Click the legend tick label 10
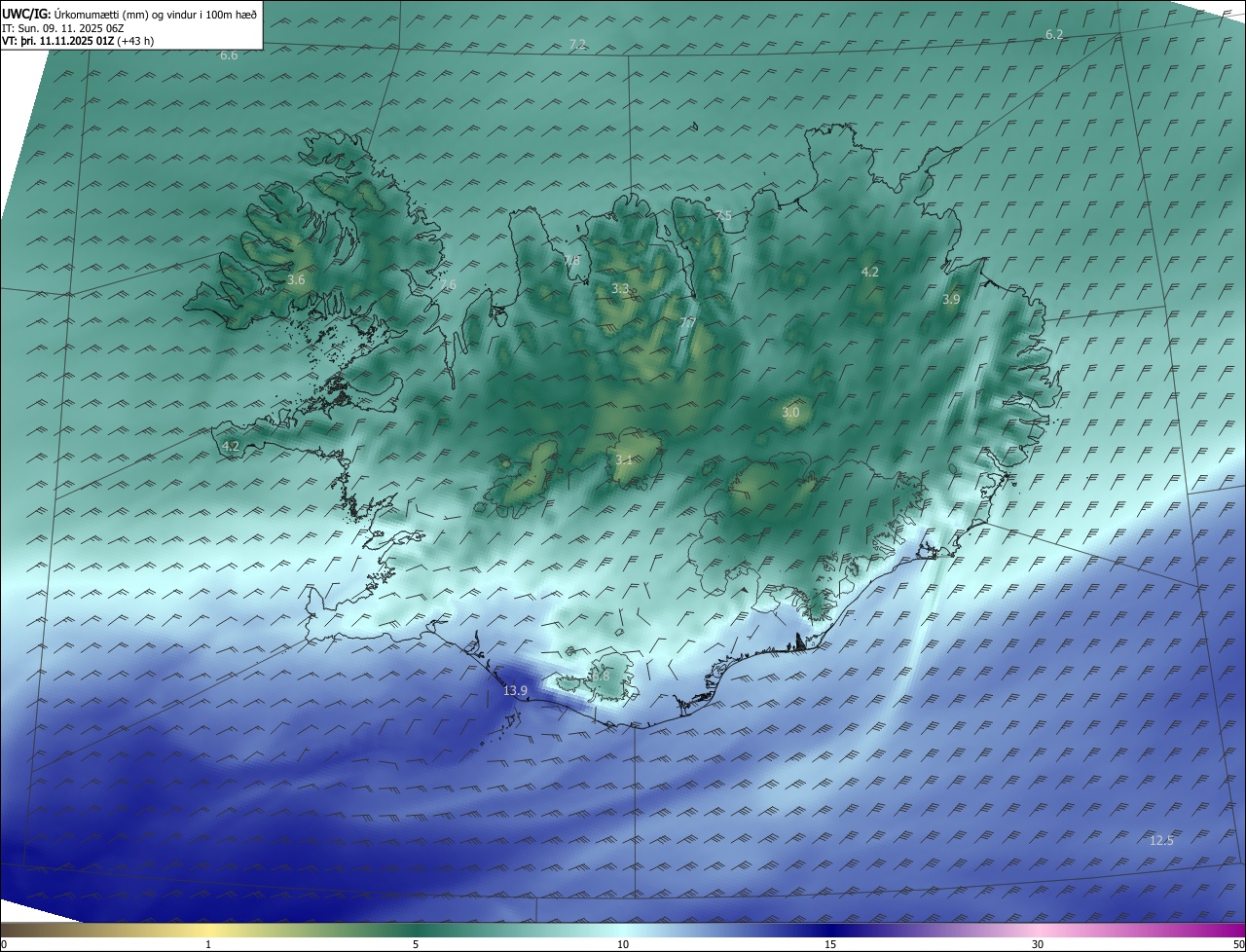Screen dimensions: 1246x952 623,944
